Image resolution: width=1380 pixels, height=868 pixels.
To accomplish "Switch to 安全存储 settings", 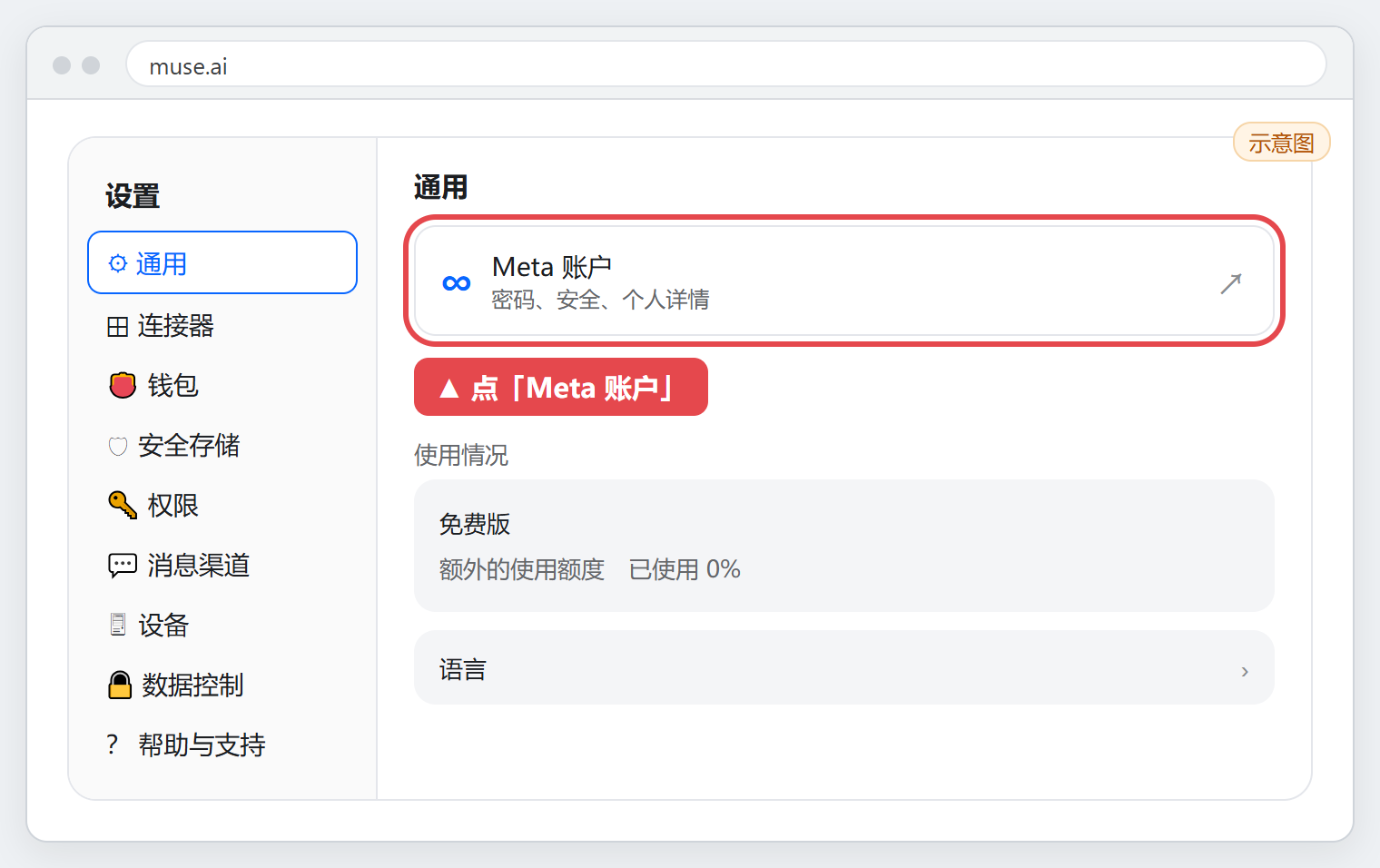I will (222, 446).
